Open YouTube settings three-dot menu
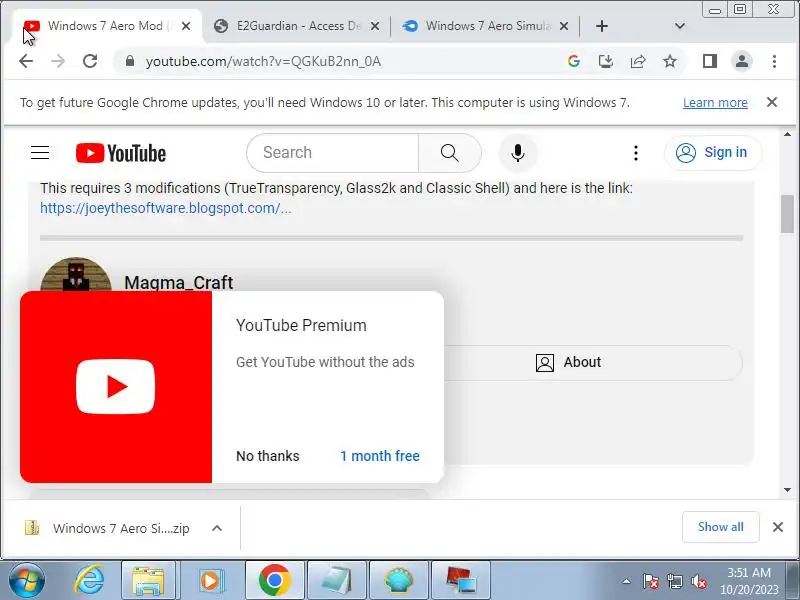This screenshot has height=600, width=800. [636, 153]
